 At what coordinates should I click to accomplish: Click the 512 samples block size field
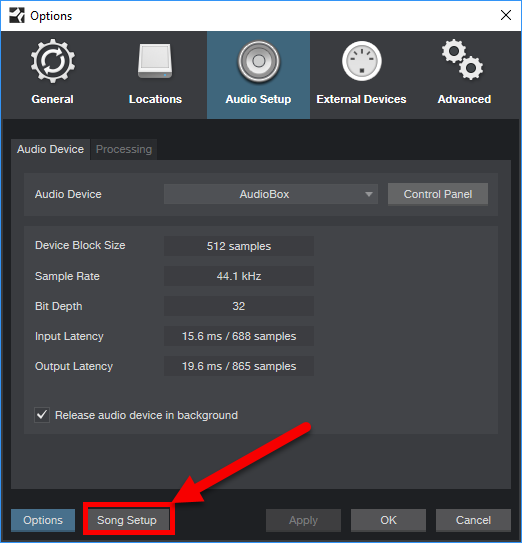[239, 246]
